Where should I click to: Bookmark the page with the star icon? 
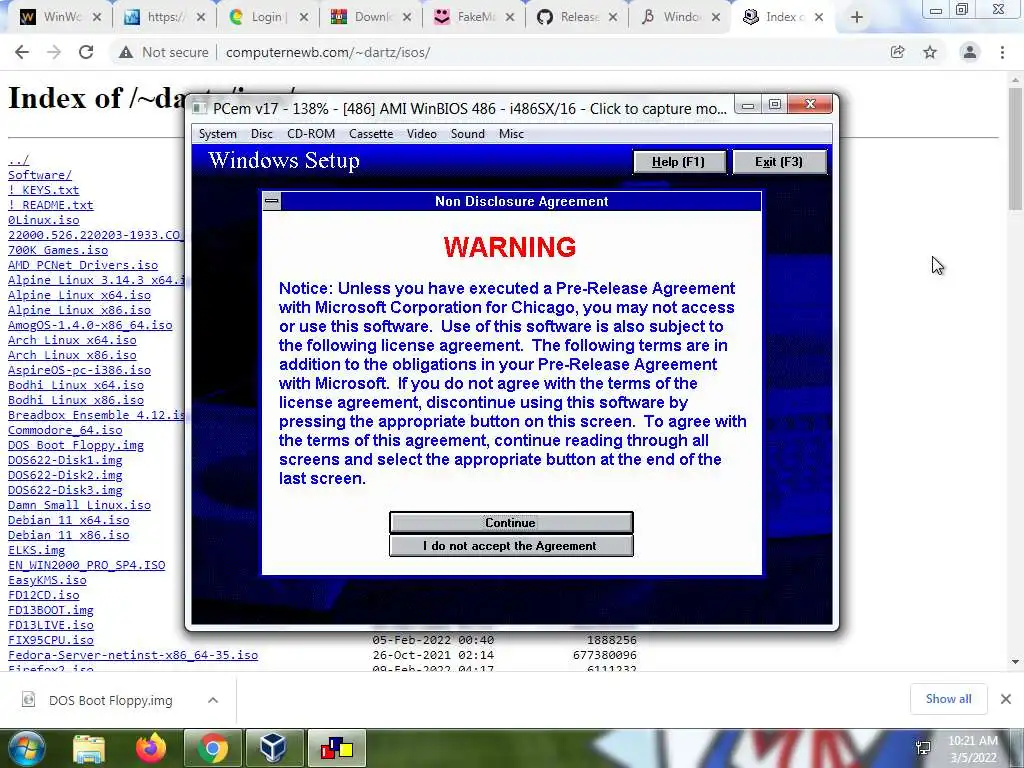point(930,52)
